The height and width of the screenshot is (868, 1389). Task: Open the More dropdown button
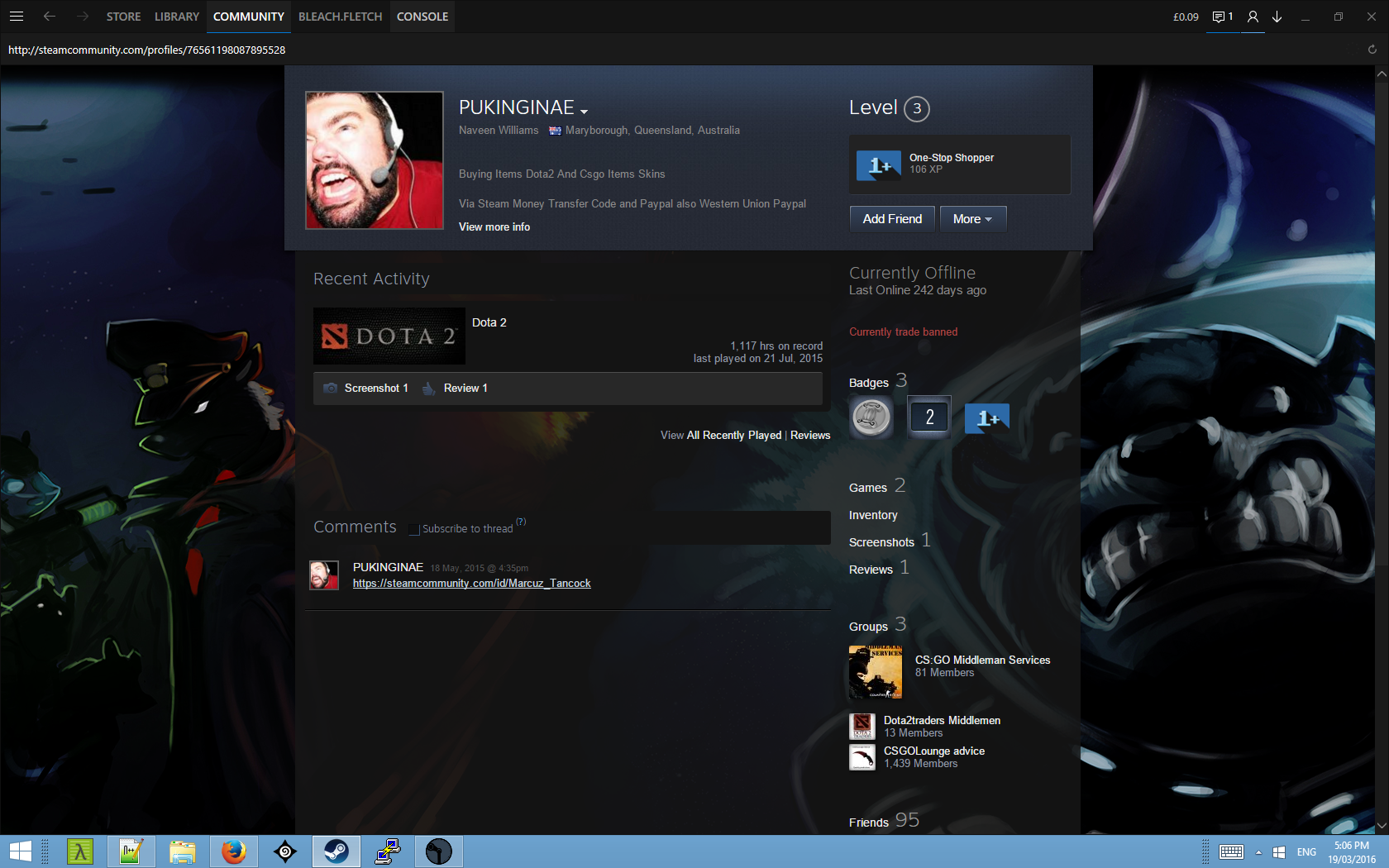click(x=972, y=219)
